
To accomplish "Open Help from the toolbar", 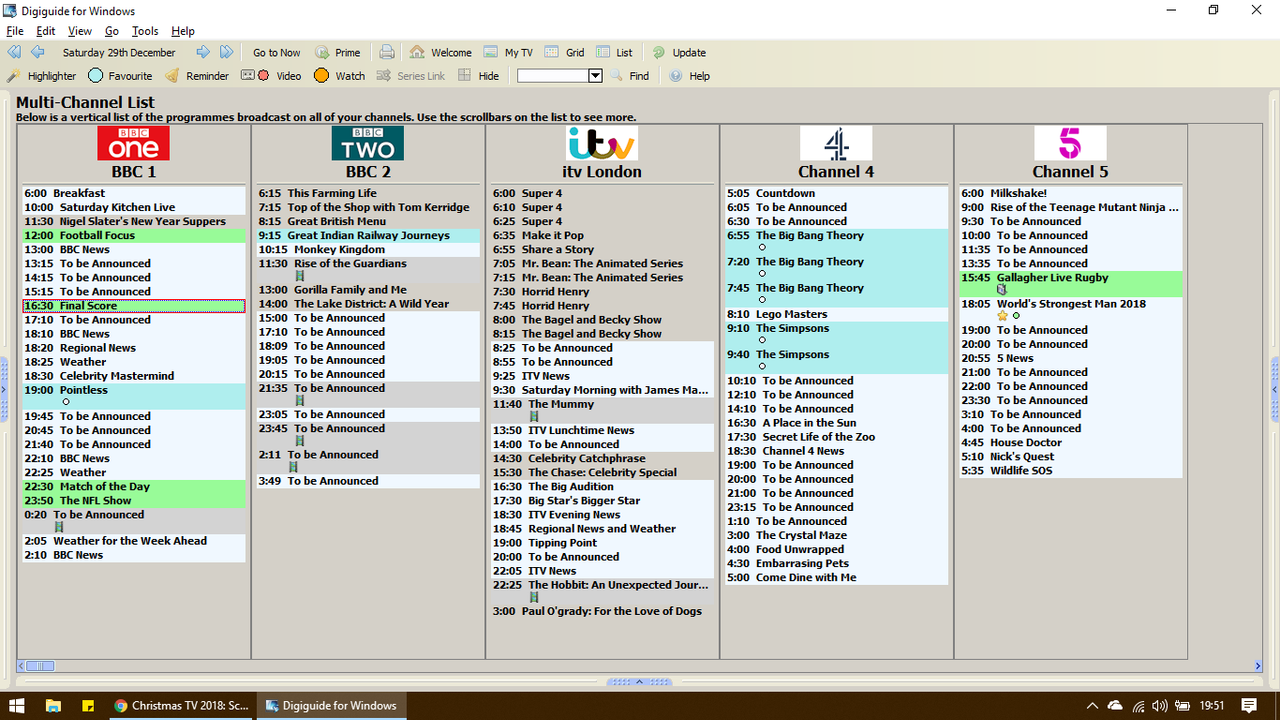I will 689,75.
